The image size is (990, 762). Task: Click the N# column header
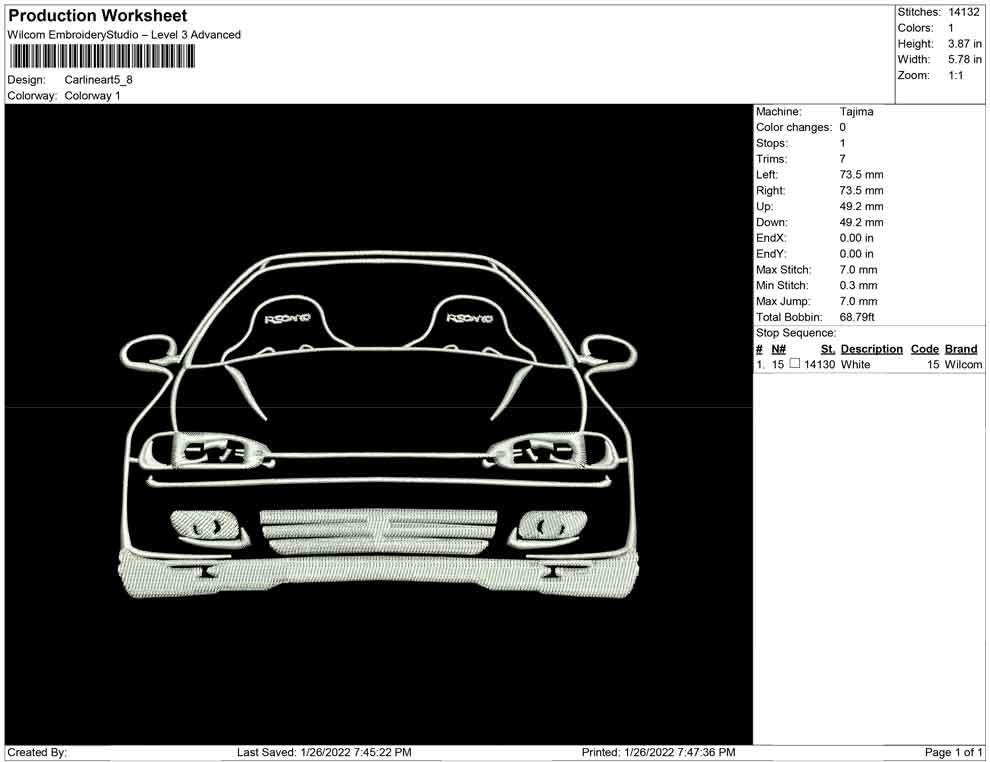779,349
